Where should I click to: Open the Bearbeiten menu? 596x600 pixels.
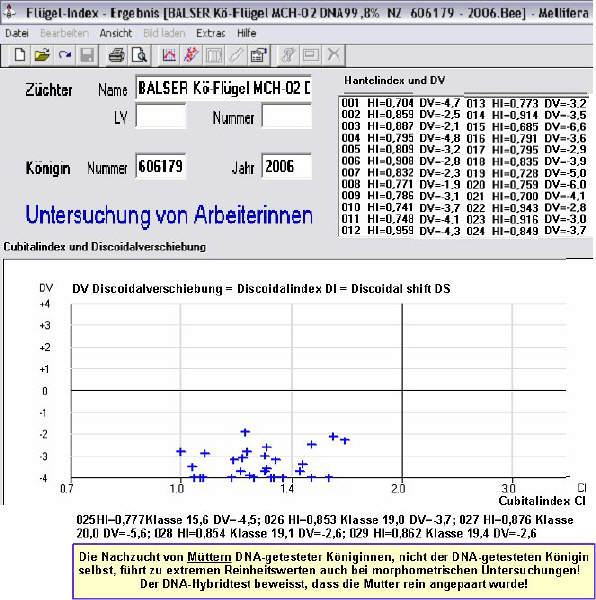coord(64,33)
